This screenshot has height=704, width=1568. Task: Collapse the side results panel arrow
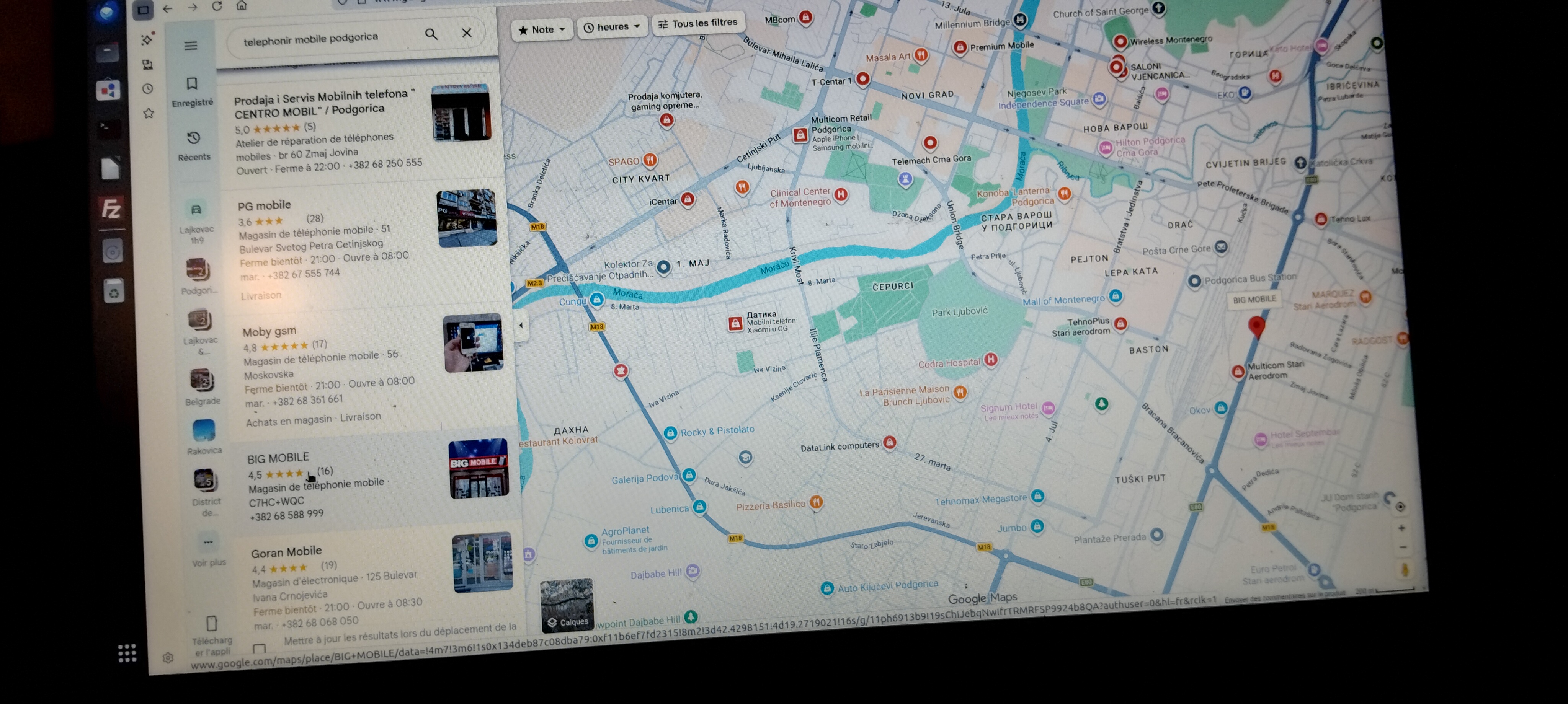[x=521, y=326]
